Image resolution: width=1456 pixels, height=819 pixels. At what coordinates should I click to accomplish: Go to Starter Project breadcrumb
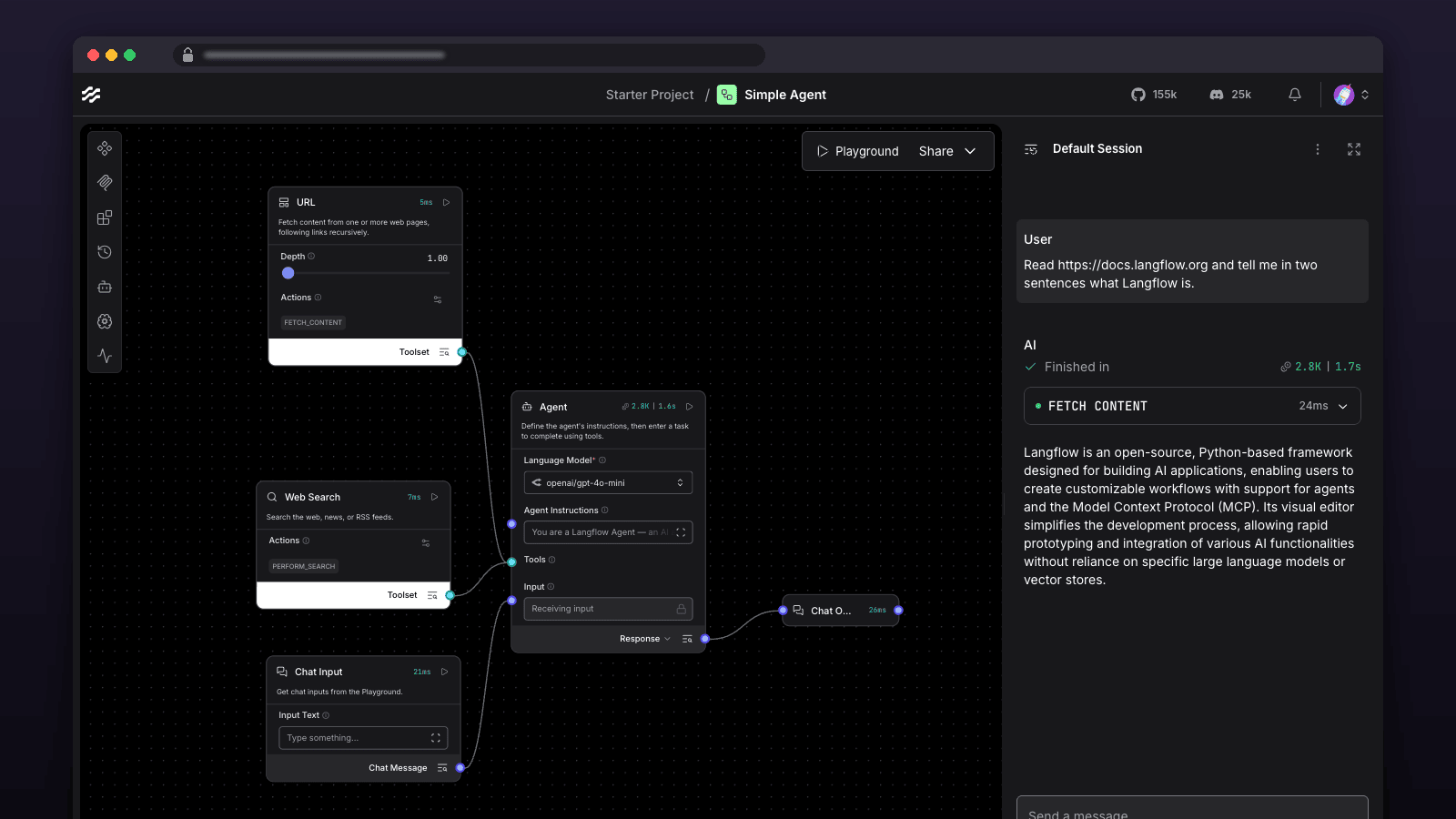(x=650, y=95)
